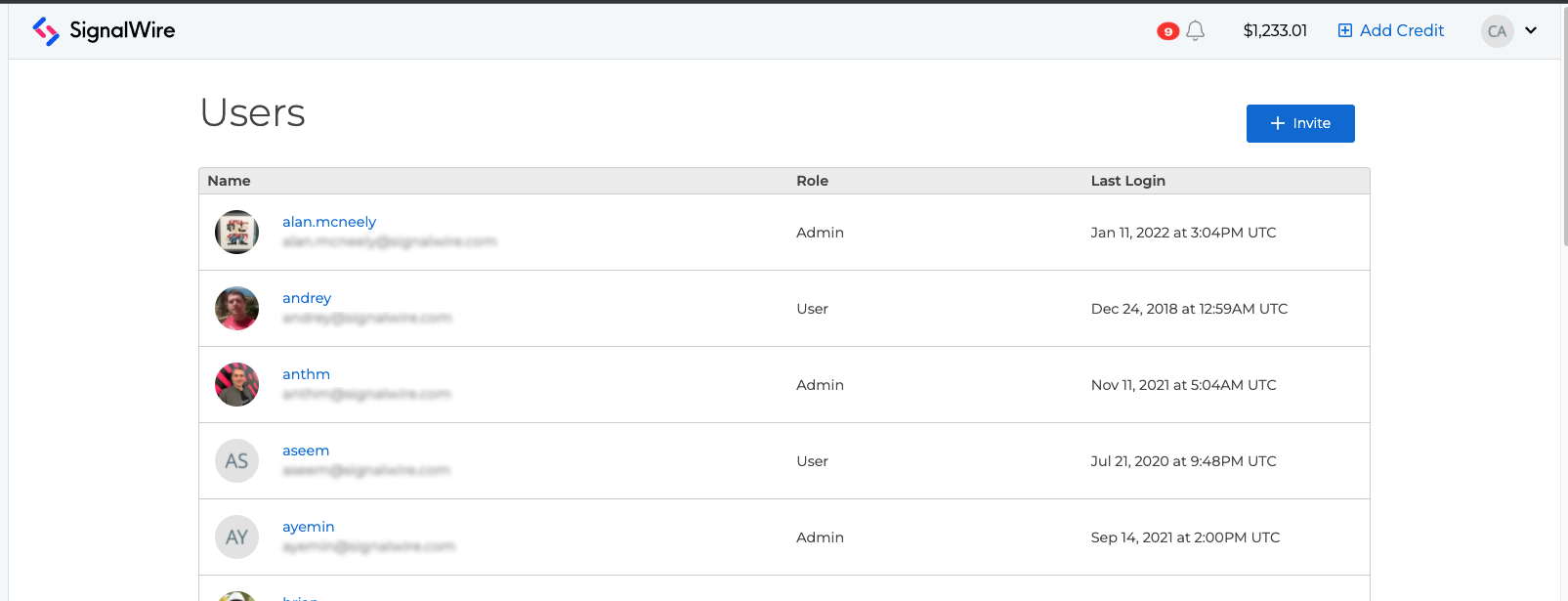Expand the account dropdown chevron

pos(1531,30)
